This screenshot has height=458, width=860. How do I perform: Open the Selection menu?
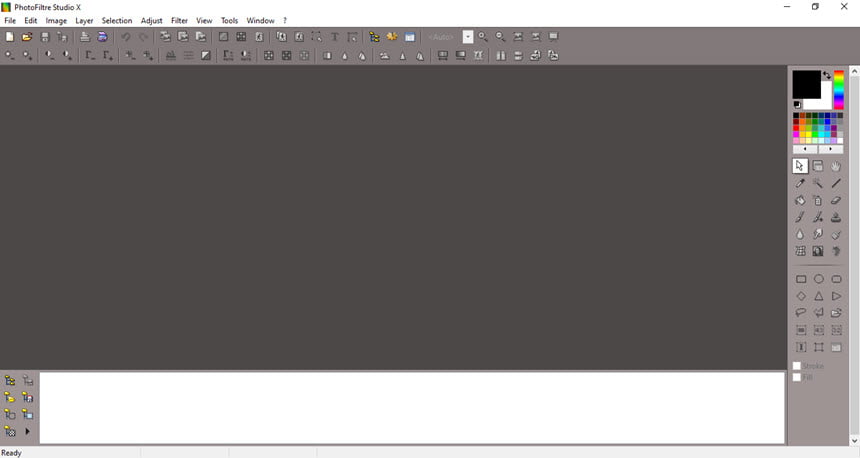pyautogui.click(x=117, y=20)
